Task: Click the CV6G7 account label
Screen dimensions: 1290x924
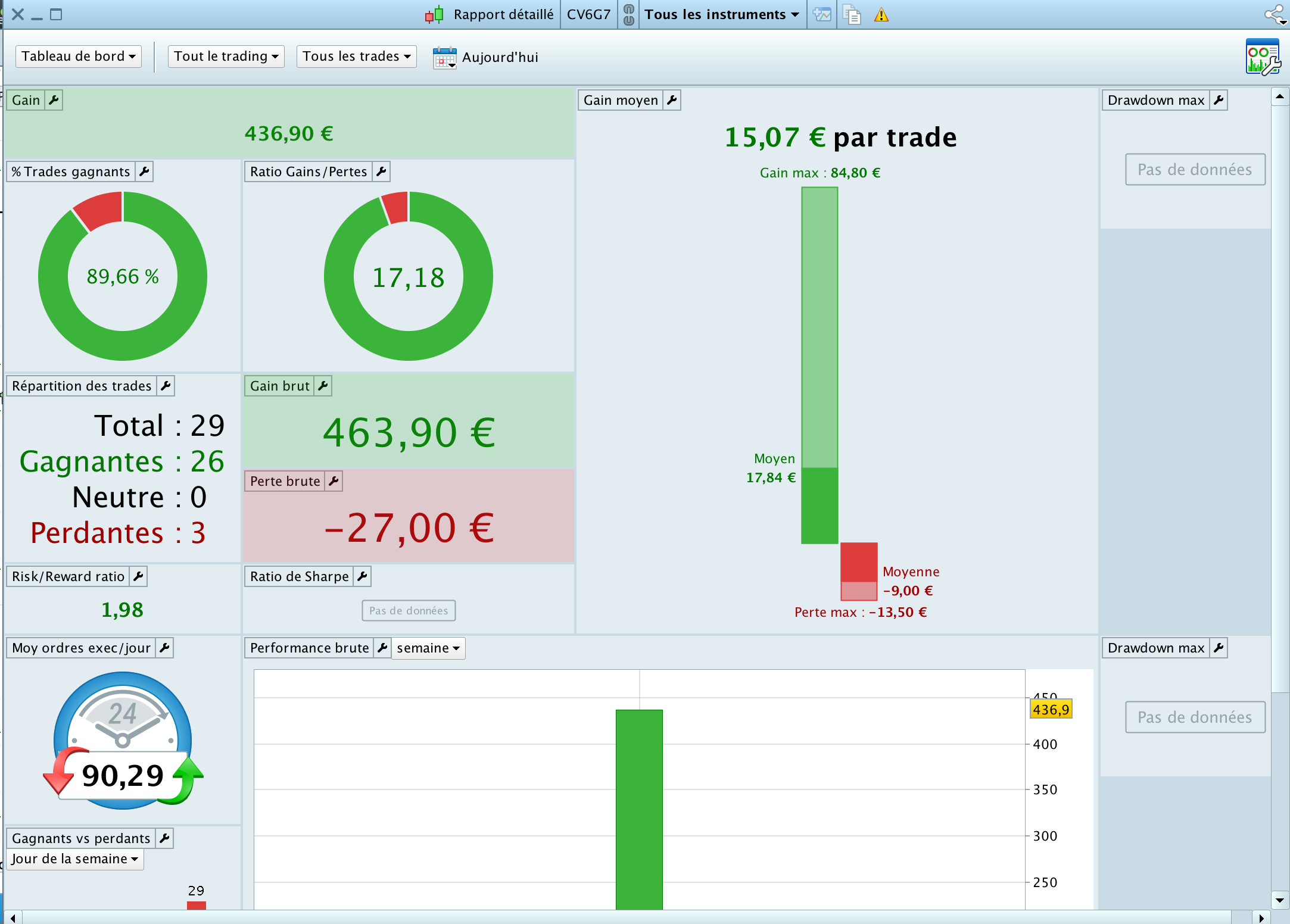Action: click(588, 15)
